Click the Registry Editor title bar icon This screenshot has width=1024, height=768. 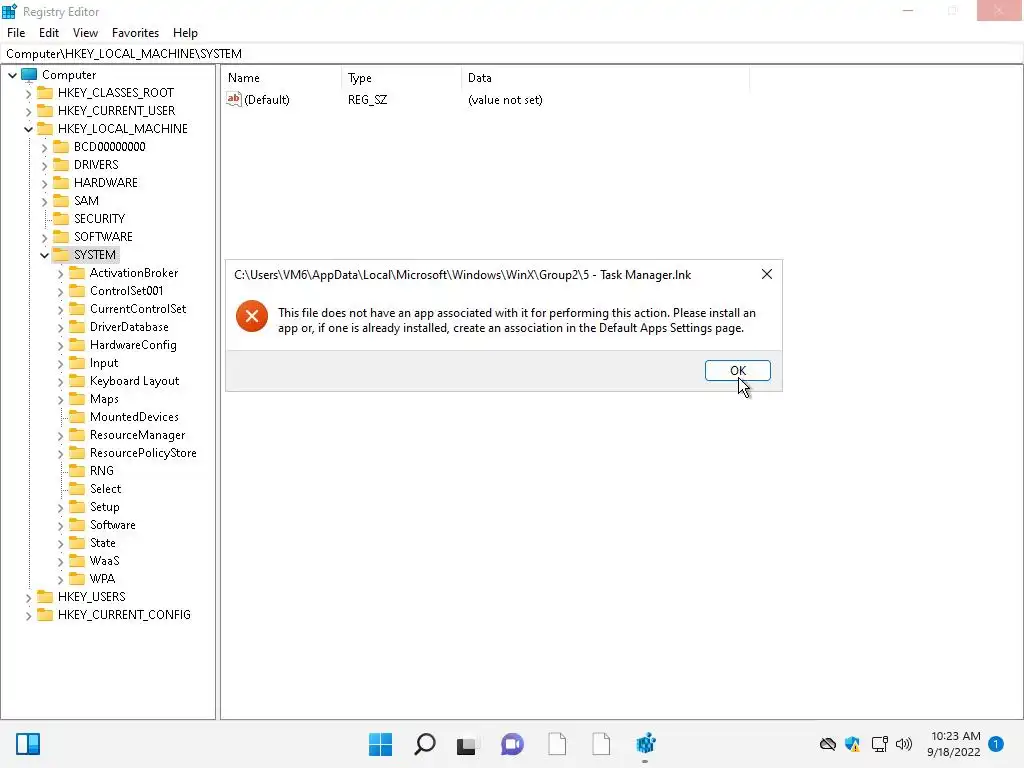(x=9, y=11)
